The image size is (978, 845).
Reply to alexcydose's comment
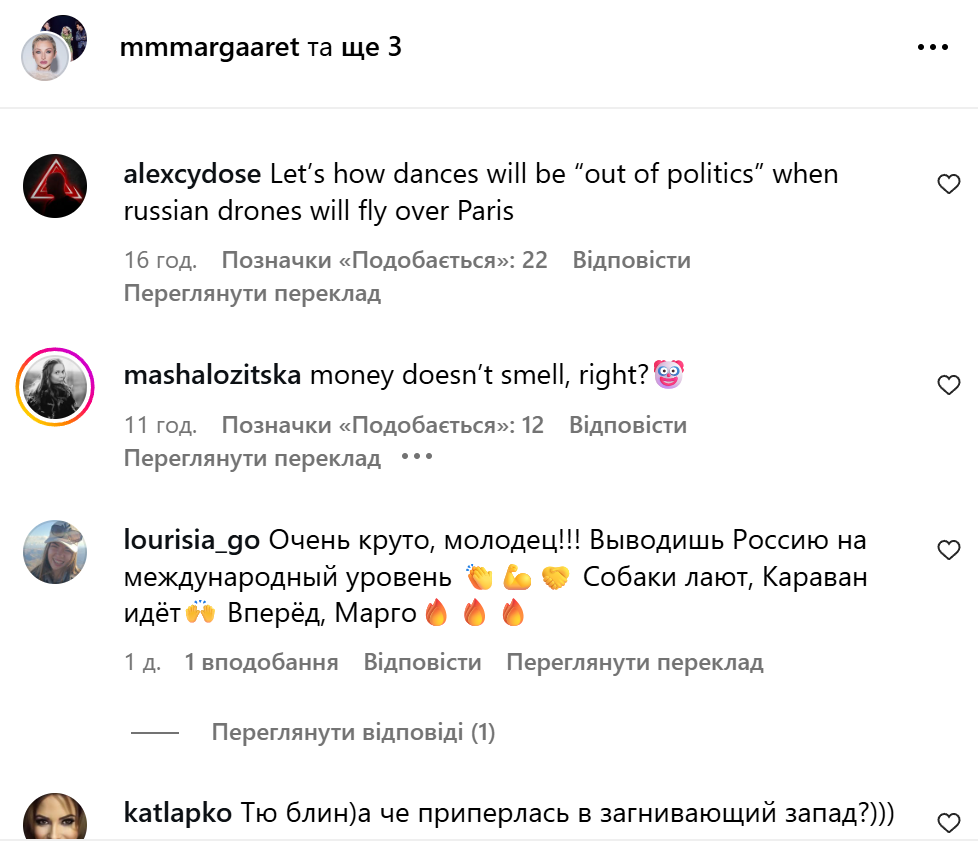click(x=631, y=261)
